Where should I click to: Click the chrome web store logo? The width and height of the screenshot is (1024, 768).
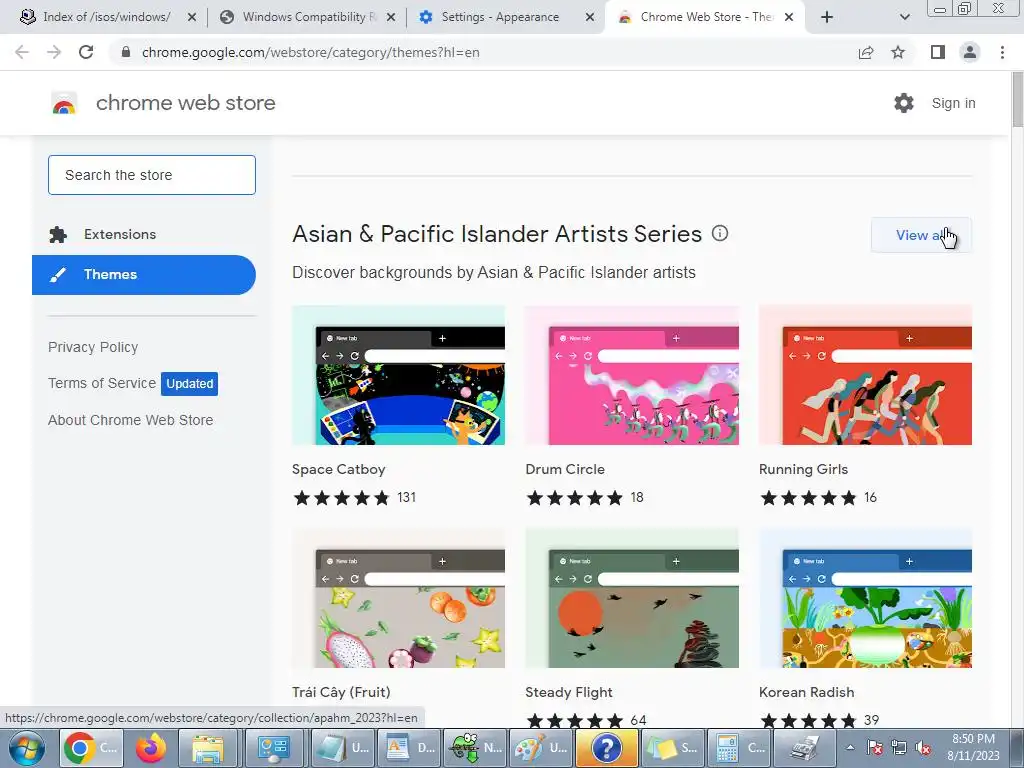pos(64,103)
